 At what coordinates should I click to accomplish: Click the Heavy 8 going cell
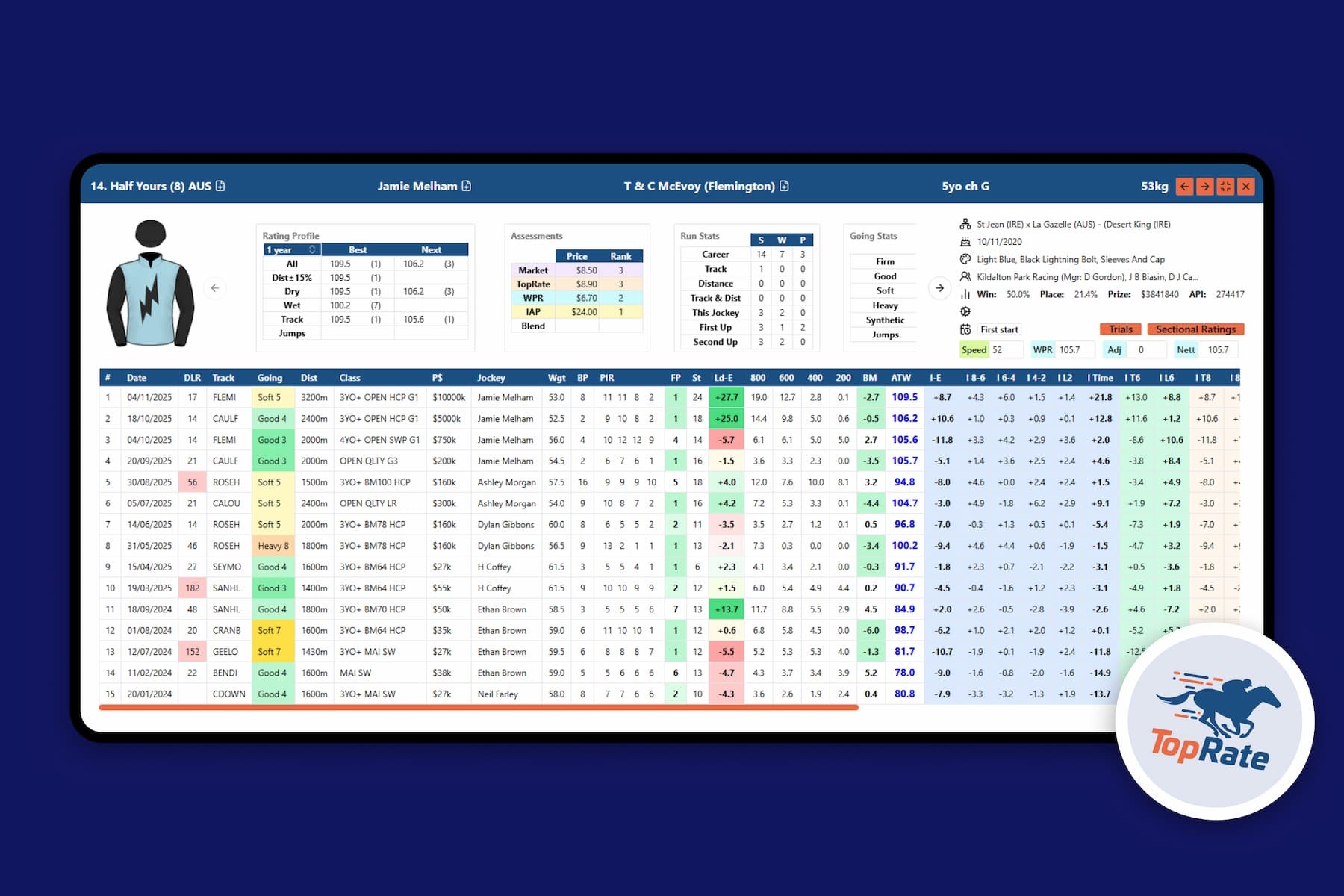tap(273, 546)
